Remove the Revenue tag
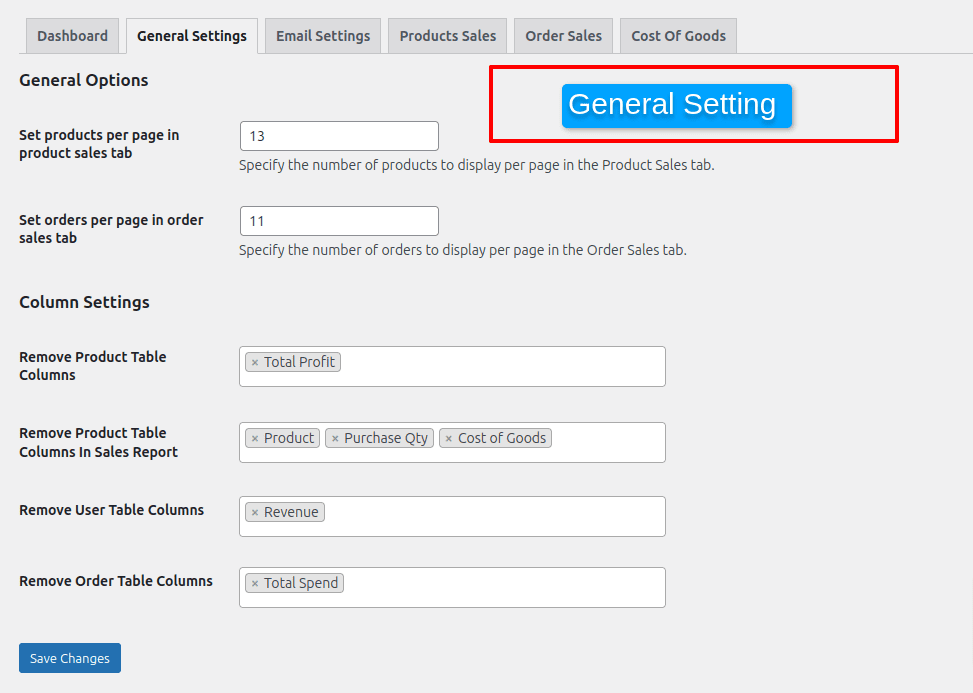The image size is (973, 693). [255, 513]
